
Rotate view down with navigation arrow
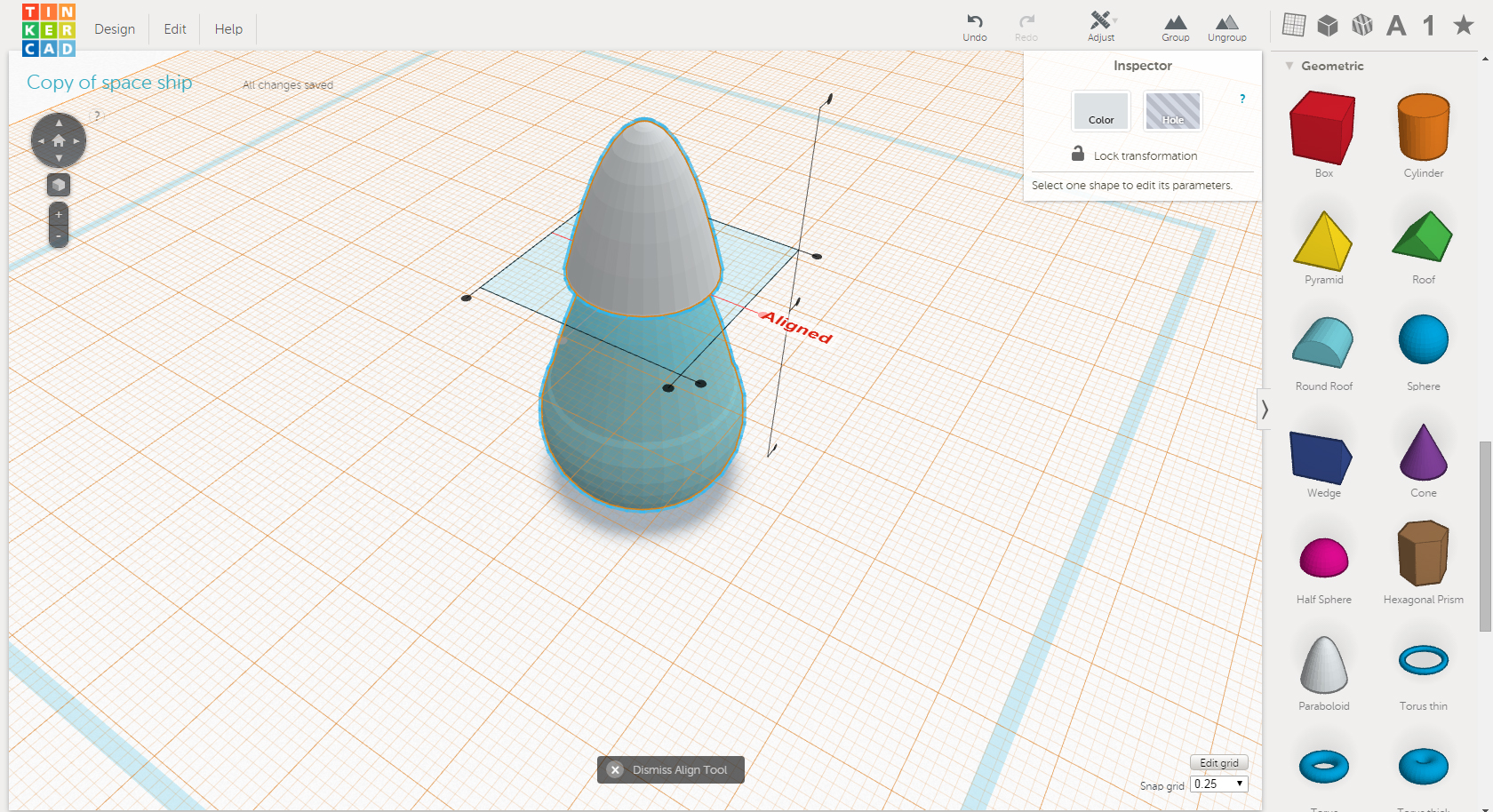(59, 159)
